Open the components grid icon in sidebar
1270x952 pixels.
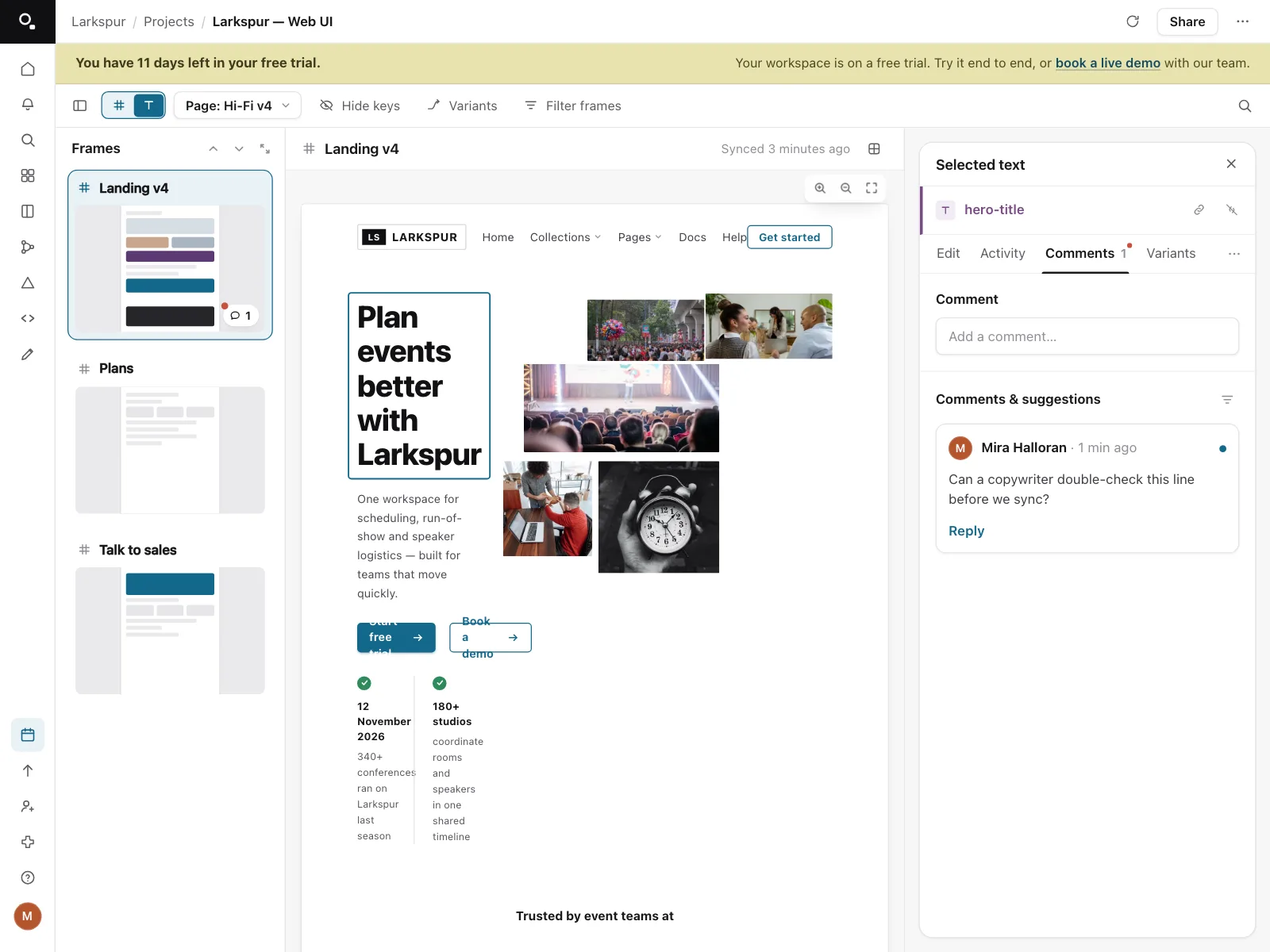tap(28, 175)
